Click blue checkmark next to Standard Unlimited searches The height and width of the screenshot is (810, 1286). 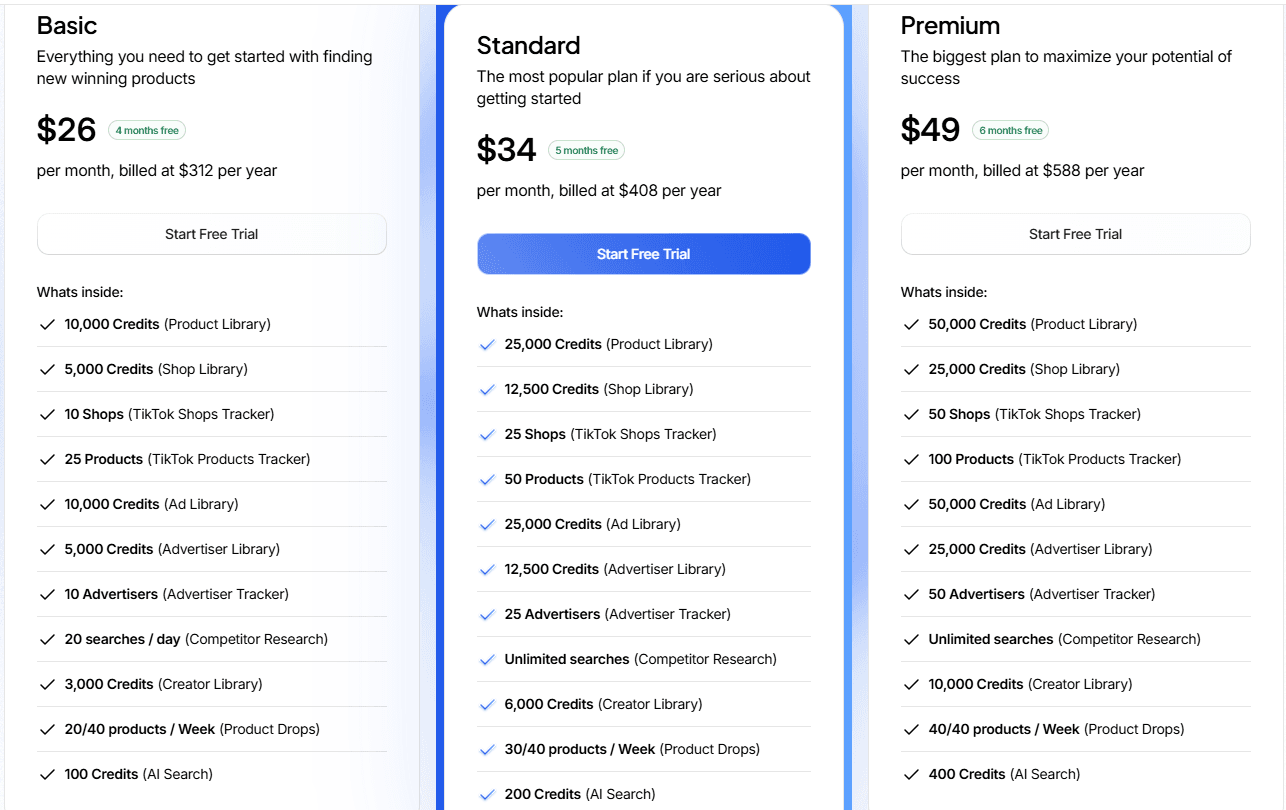pos(487,659)
